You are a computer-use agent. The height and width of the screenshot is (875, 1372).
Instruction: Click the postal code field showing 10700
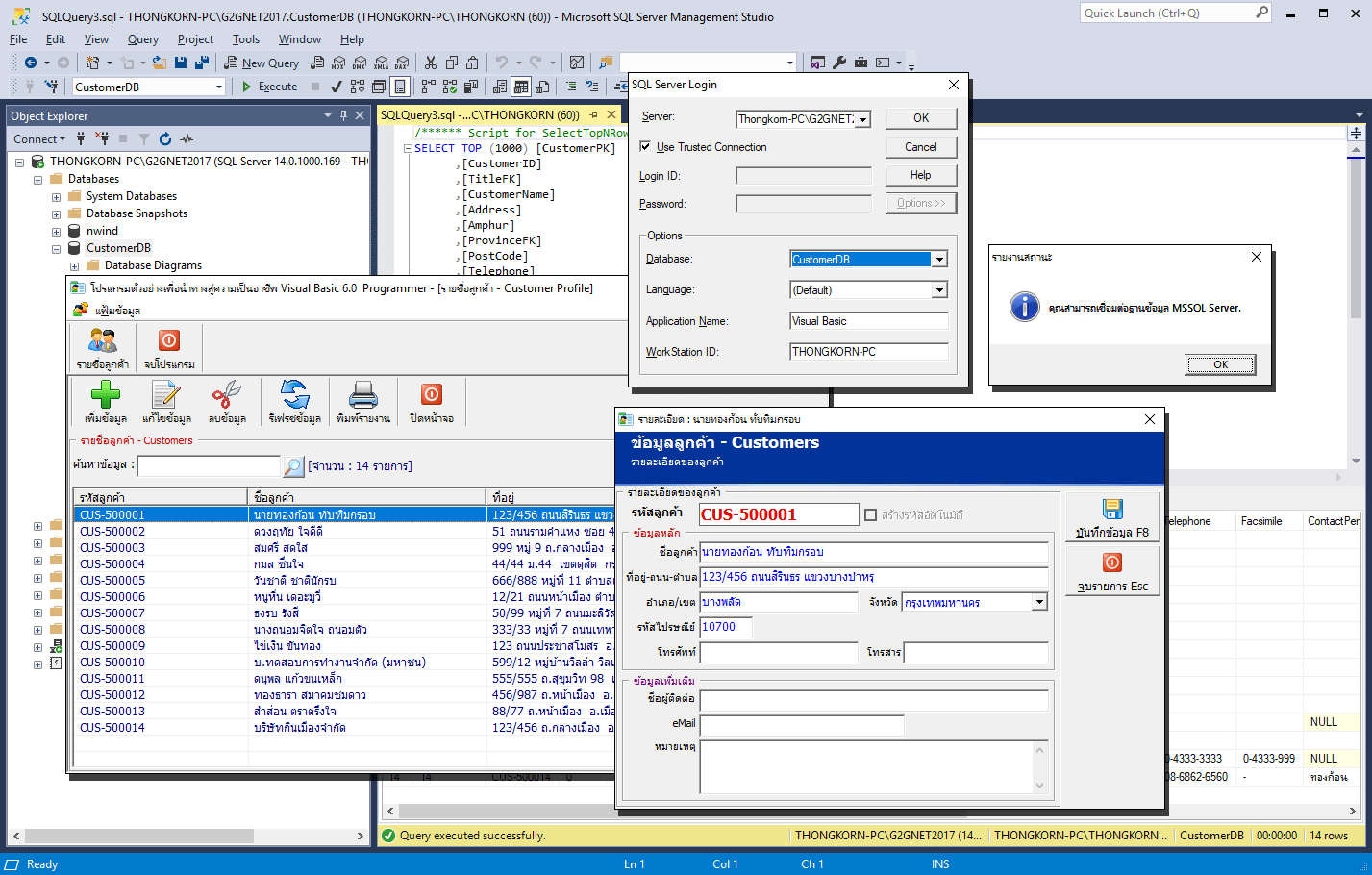[726, 627]
